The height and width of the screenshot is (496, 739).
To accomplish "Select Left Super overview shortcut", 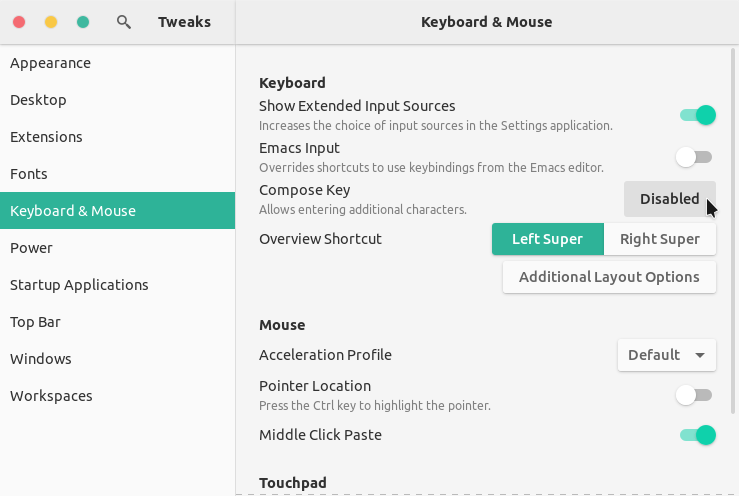I will tap(547, 239).
